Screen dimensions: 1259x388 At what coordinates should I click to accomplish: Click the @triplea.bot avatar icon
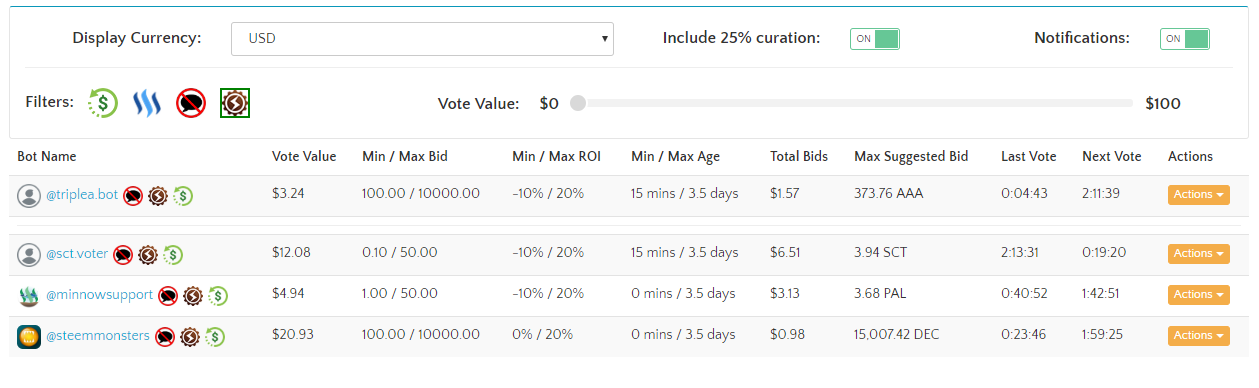29,195
